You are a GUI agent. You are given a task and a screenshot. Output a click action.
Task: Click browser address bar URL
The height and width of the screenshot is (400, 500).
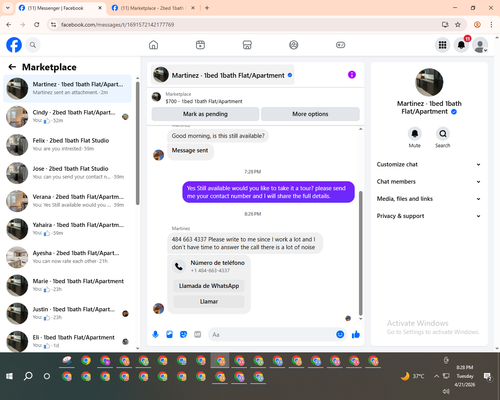117,25
